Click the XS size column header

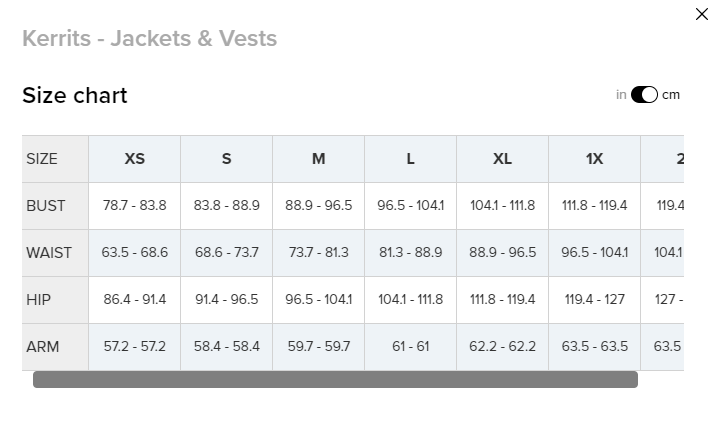tap(135, 159)
